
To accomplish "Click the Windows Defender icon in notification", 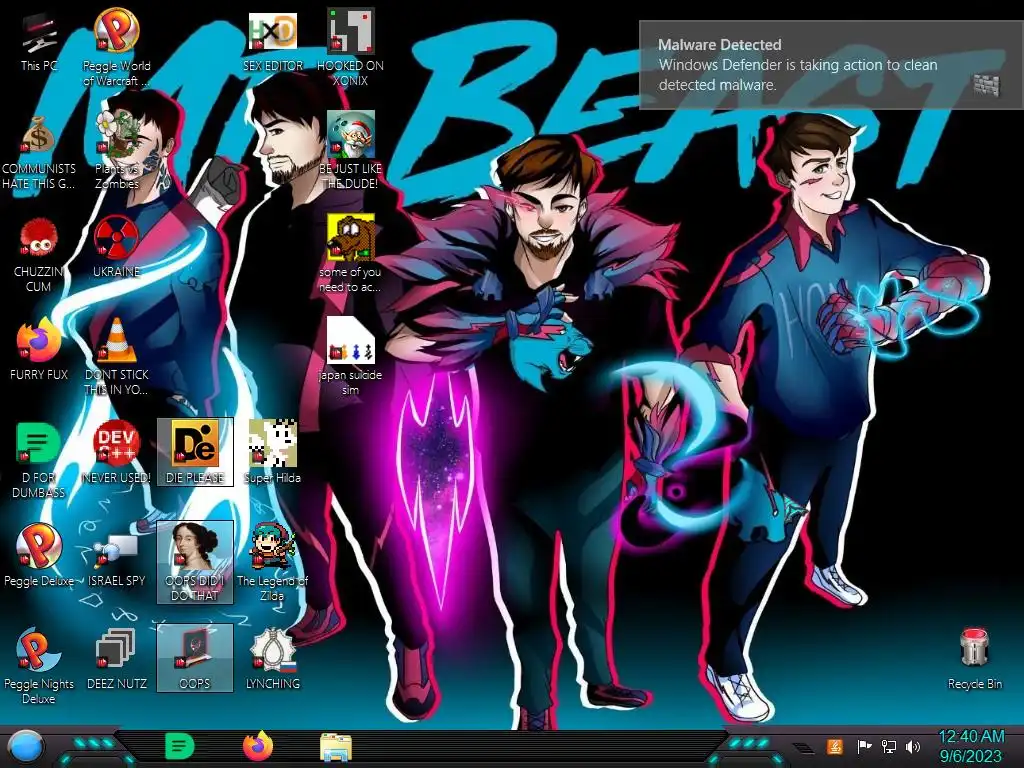I will point(986,84).
